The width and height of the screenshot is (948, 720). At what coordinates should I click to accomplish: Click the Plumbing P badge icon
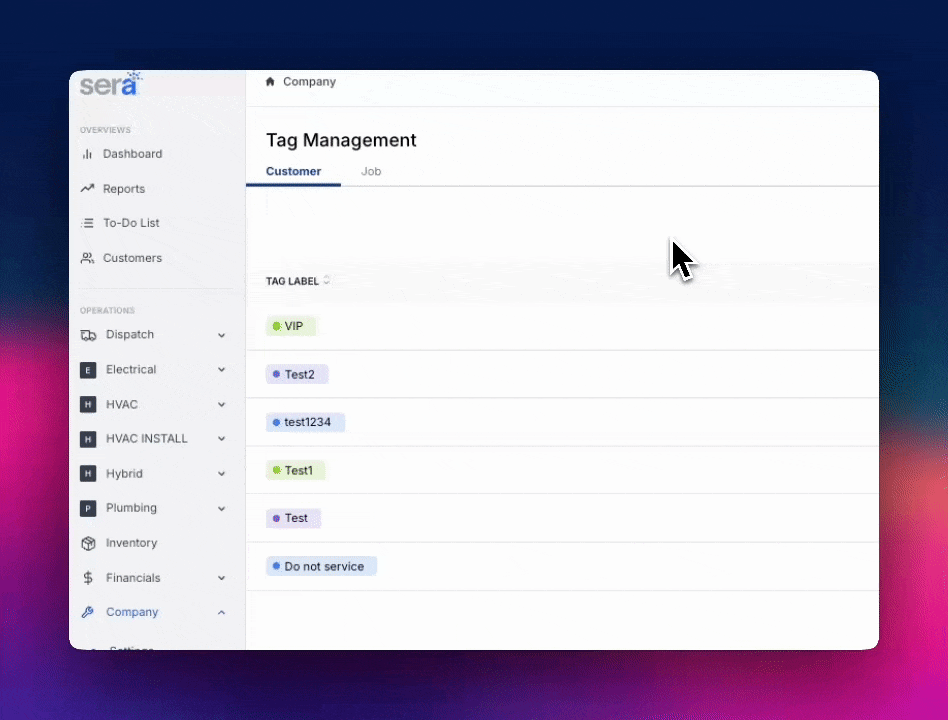[x=88, y=508]
